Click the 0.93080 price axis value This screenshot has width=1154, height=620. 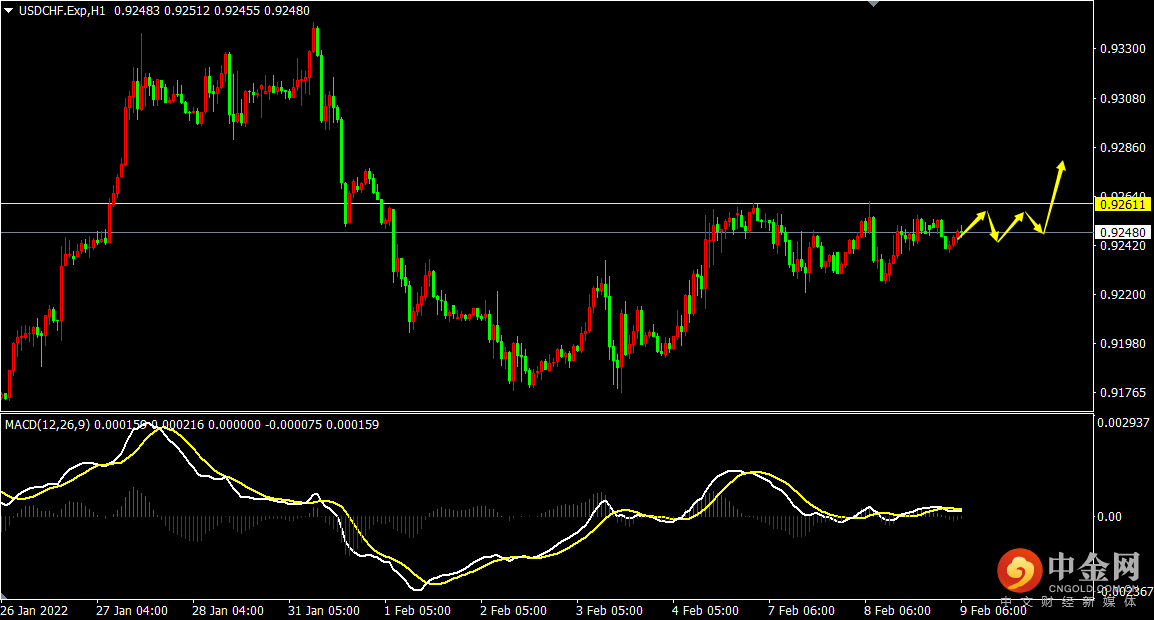(1122, 99)
